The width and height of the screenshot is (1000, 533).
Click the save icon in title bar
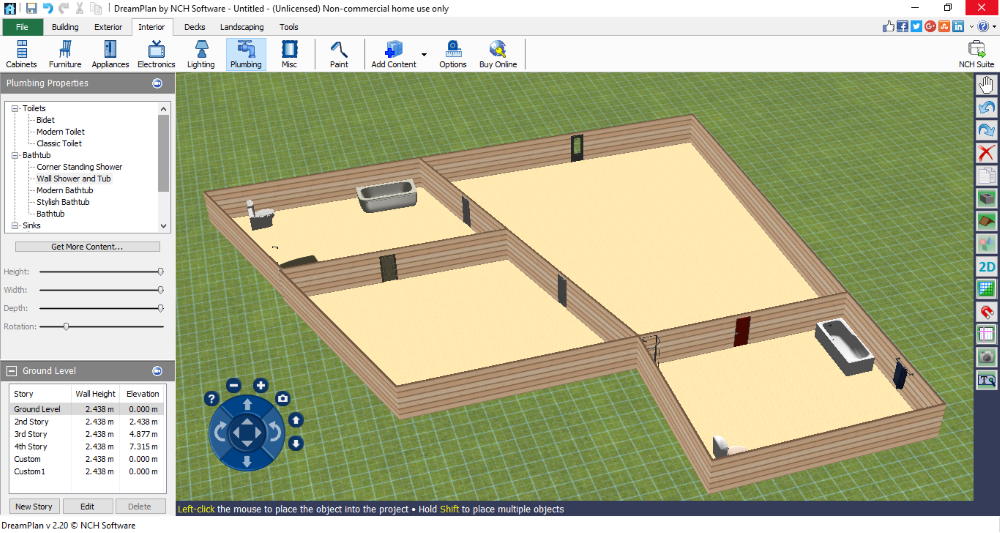coord(31,8)
